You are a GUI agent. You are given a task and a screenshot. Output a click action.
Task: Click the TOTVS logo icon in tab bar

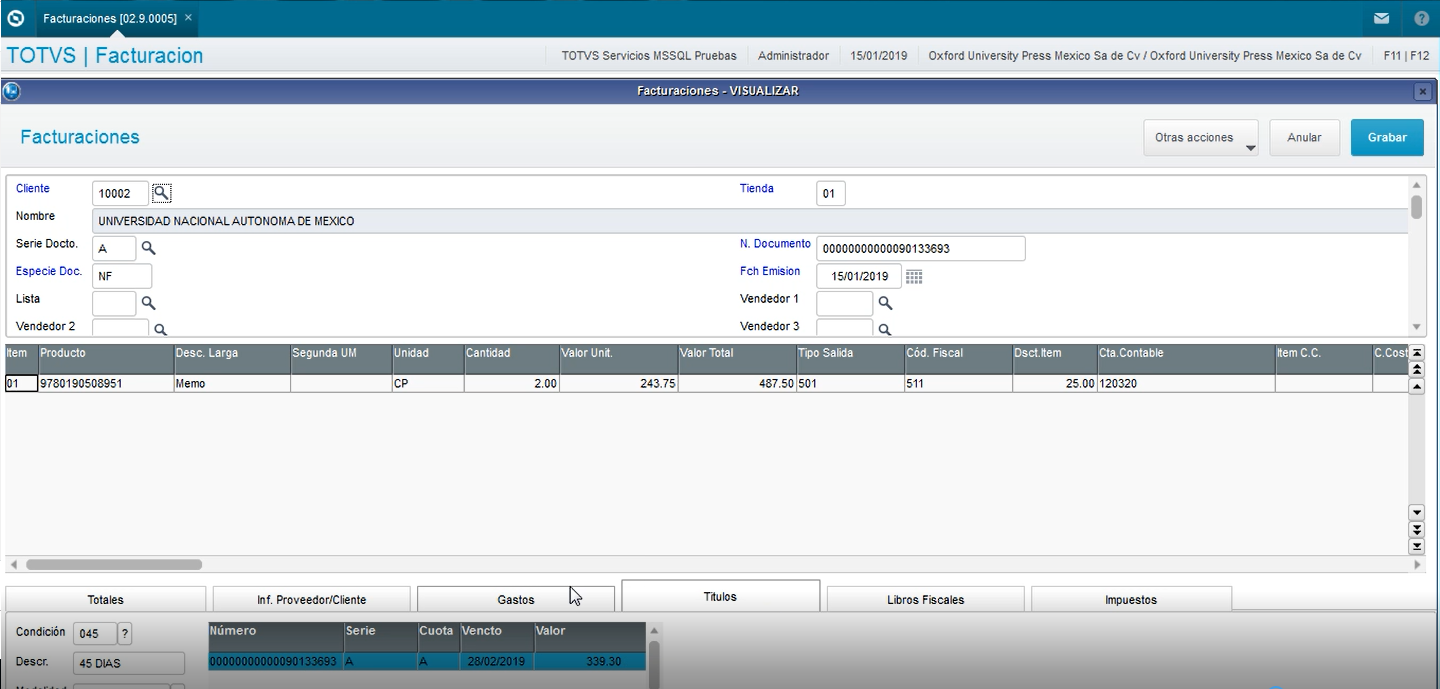tap(15, 18)
